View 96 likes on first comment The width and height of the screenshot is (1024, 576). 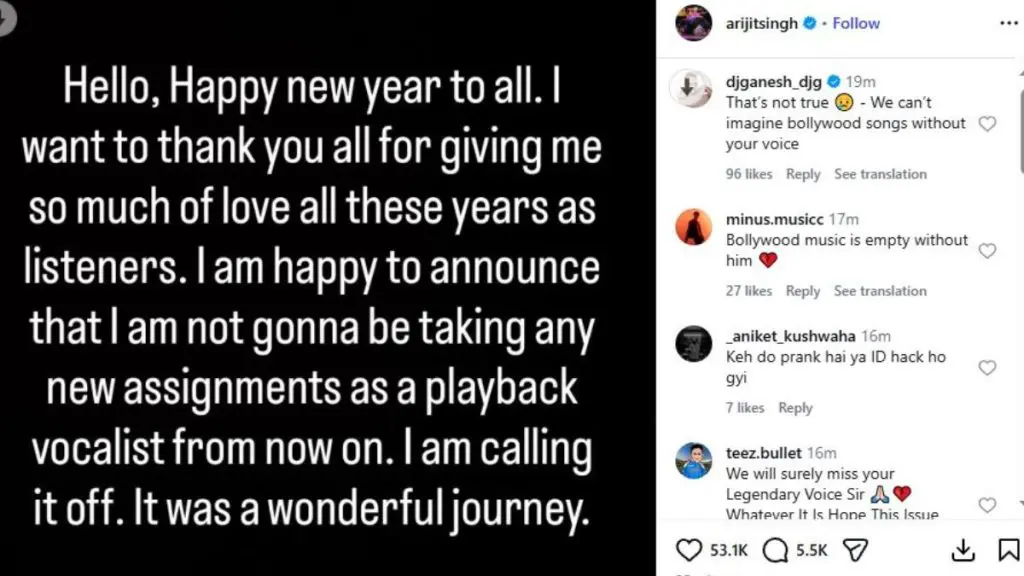749,174
